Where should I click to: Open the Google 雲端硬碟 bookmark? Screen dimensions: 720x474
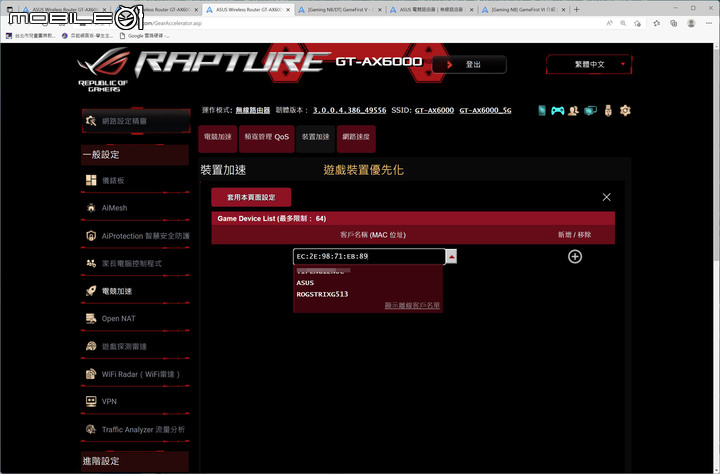click(x=144, y=35)
